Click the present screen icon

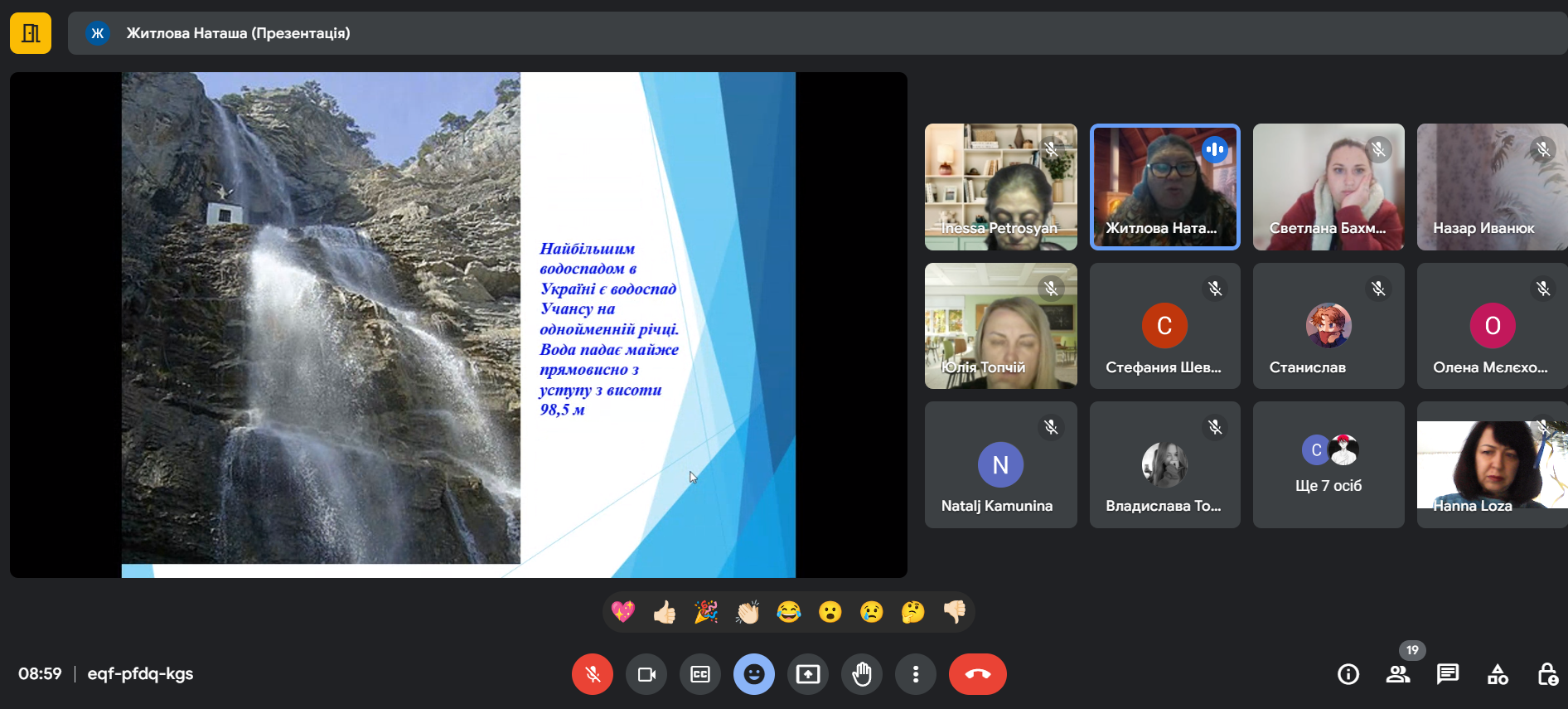808,674
